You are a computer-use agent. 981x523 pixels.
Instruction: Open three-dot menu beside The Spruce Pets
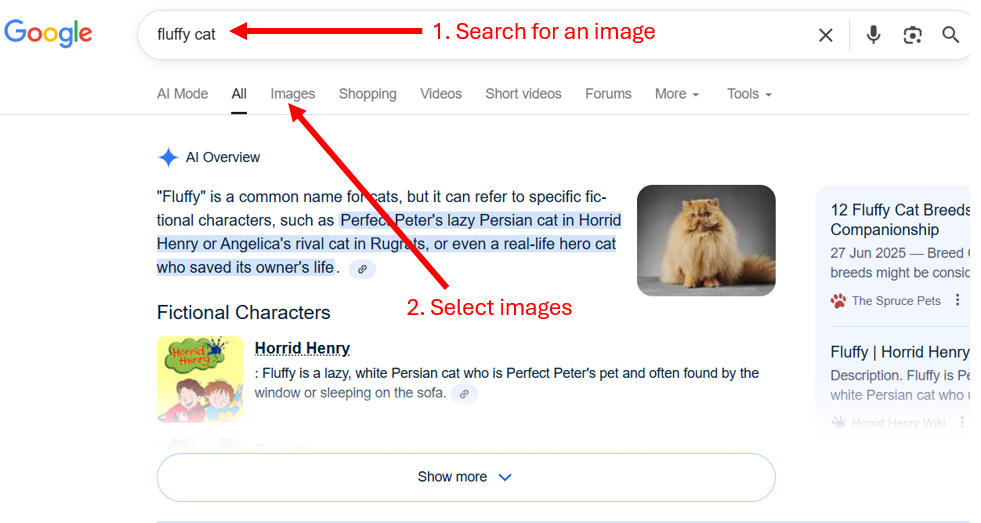[x=957, y=300]
